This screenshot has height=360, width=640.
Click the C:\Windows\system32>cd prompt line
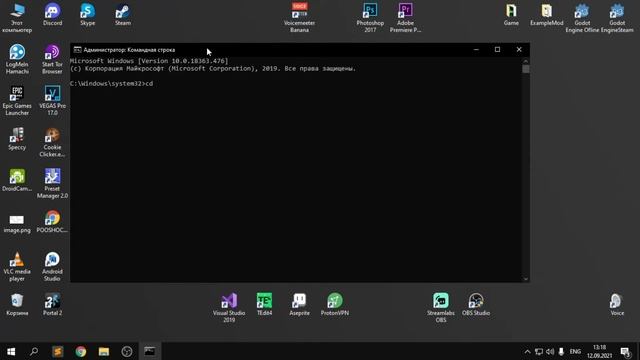point(111,84)
